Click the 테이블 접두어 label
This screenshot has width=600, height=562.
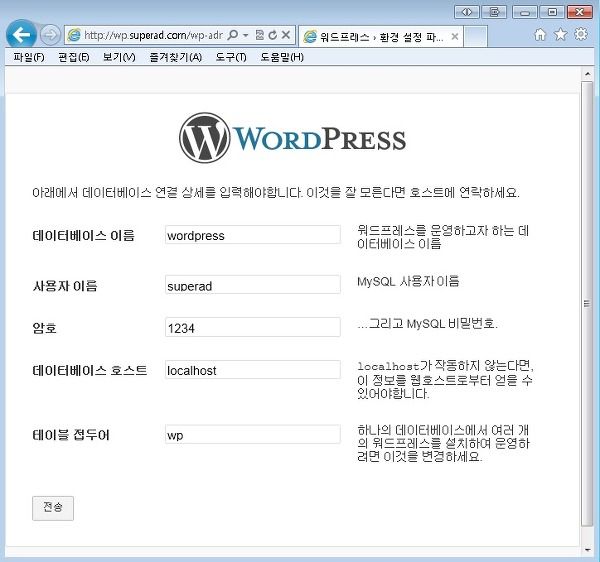tap(71, 435)
